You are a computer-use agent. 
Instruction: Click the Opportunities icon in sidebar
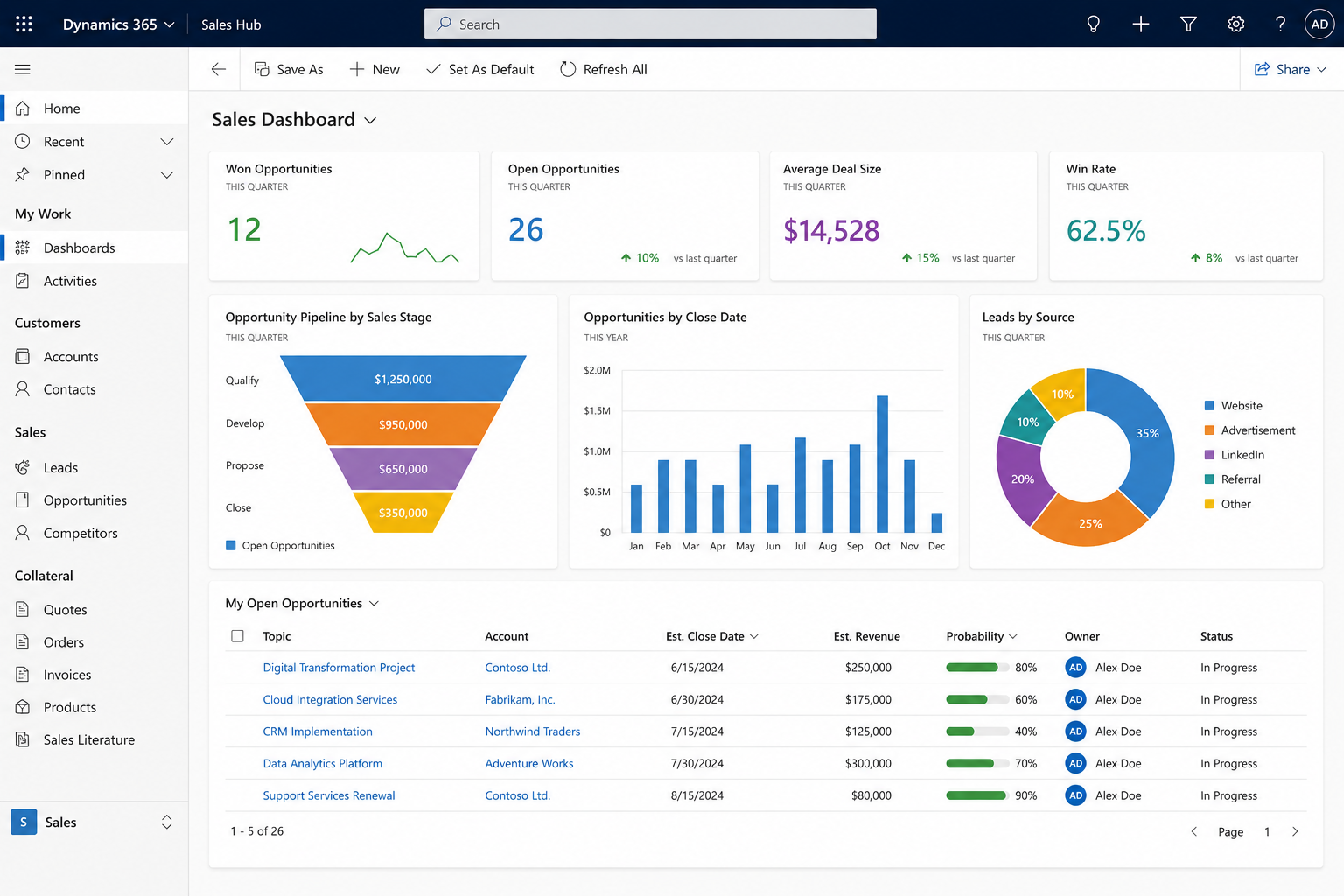pos(23,500)
